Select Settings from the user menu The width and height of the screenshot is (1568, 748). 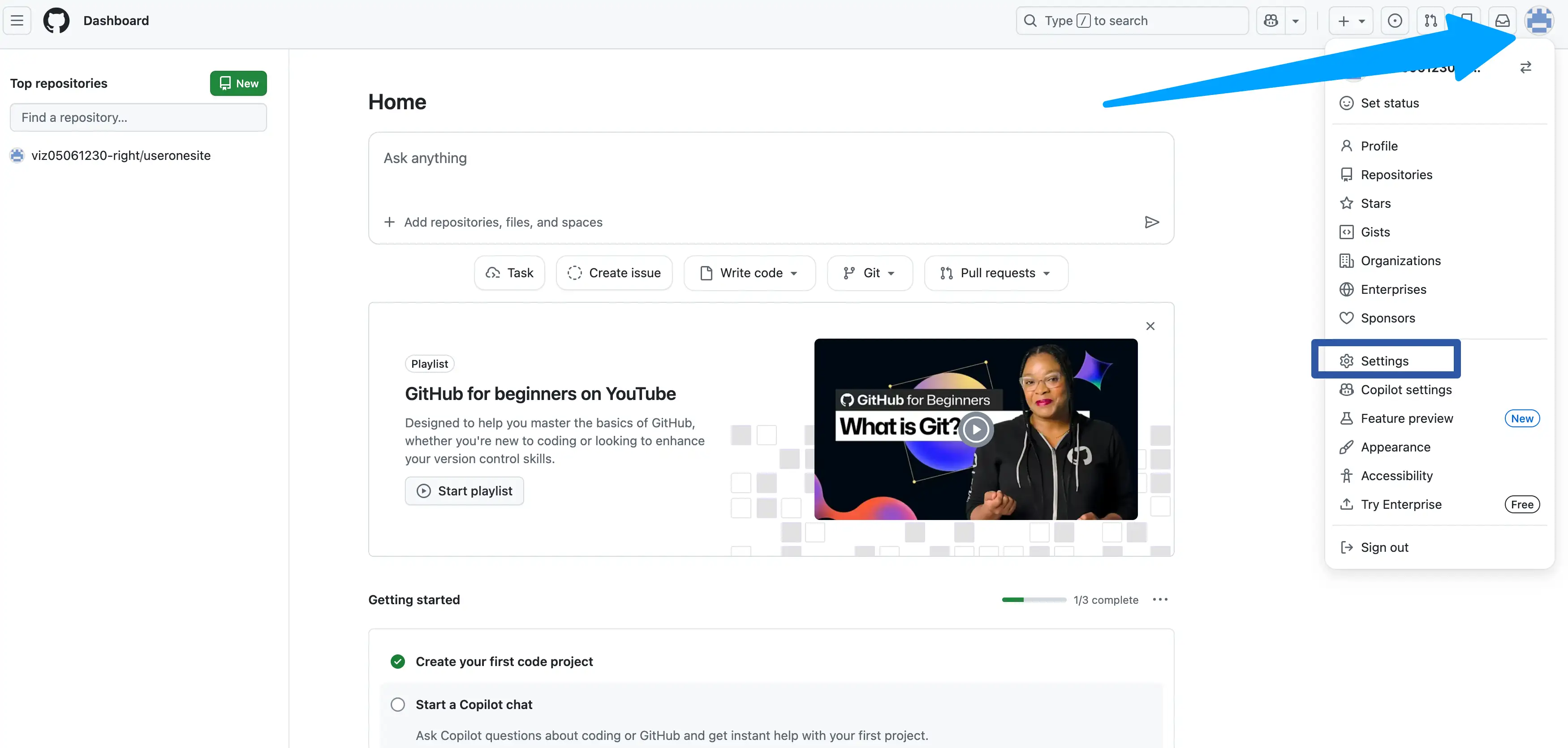[x=1384, y=361]
